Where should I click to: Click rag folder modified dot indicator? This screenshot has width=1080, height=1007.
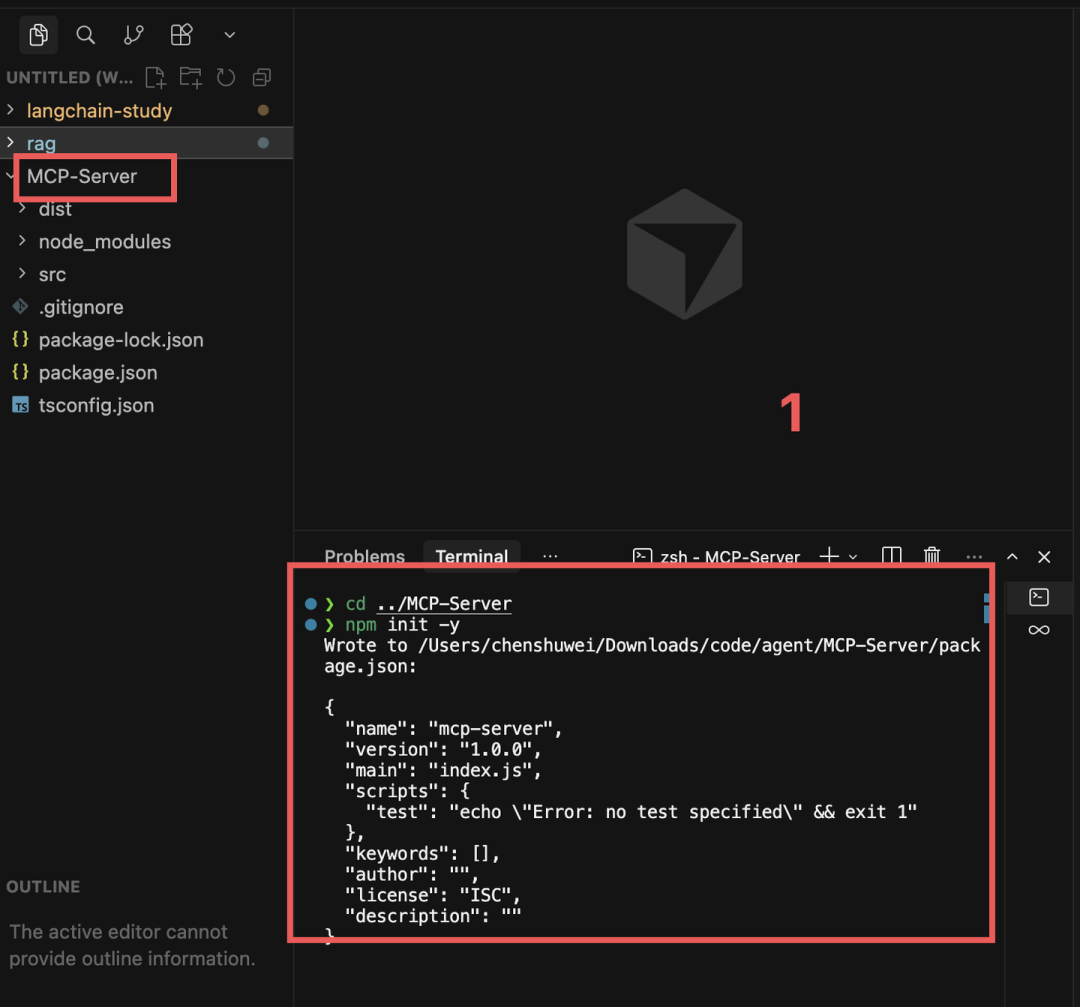pyautogui.click(x=263, y=143)
